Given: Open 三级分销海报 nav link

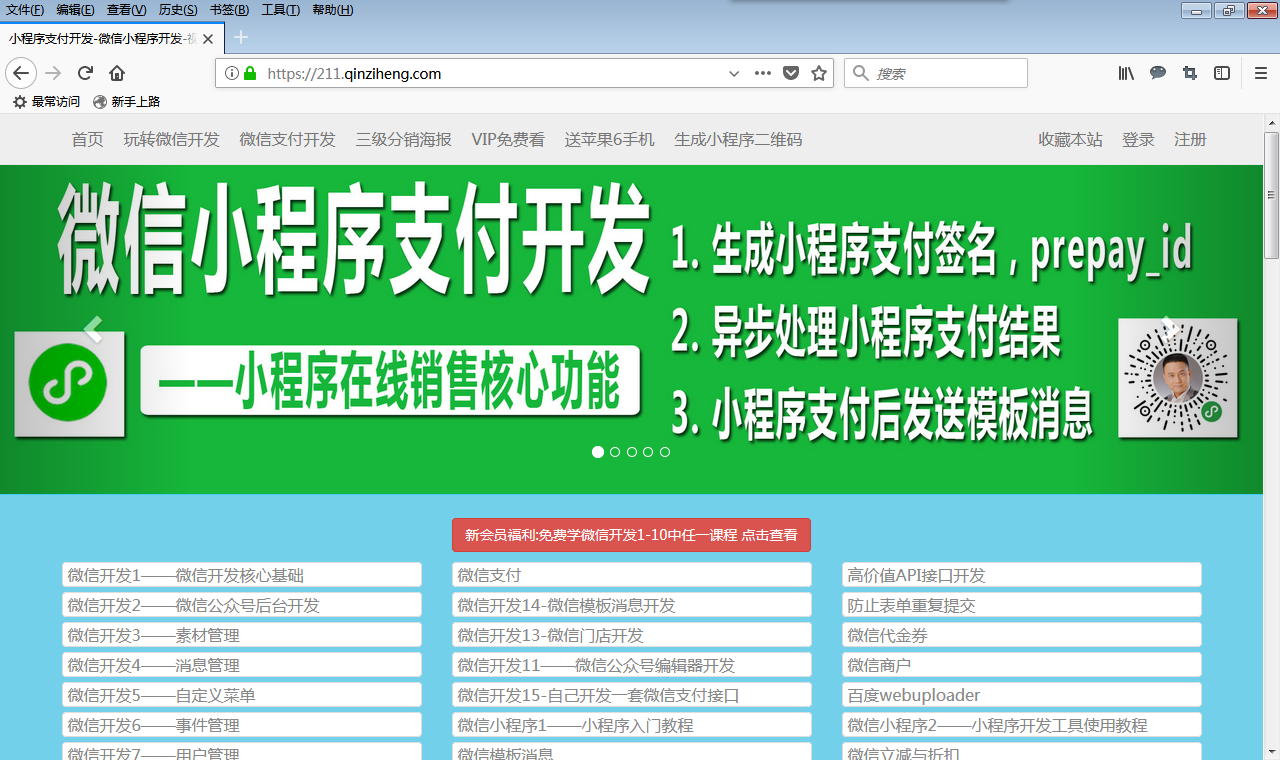Looking at the screenshot, I should pyautogui.click(x=403, y=140).
